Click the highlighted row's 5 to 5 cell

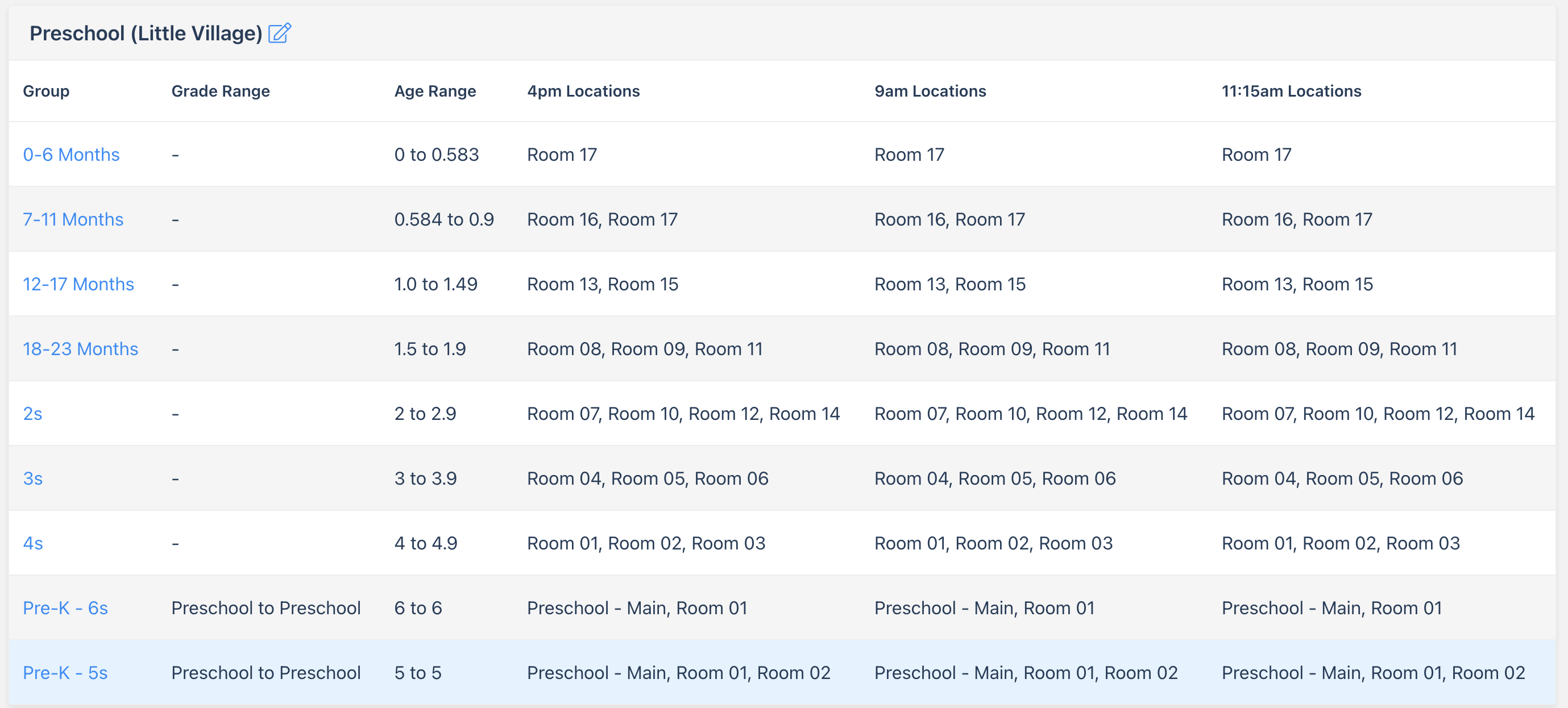pyautogui.click(x=417, y=673)
